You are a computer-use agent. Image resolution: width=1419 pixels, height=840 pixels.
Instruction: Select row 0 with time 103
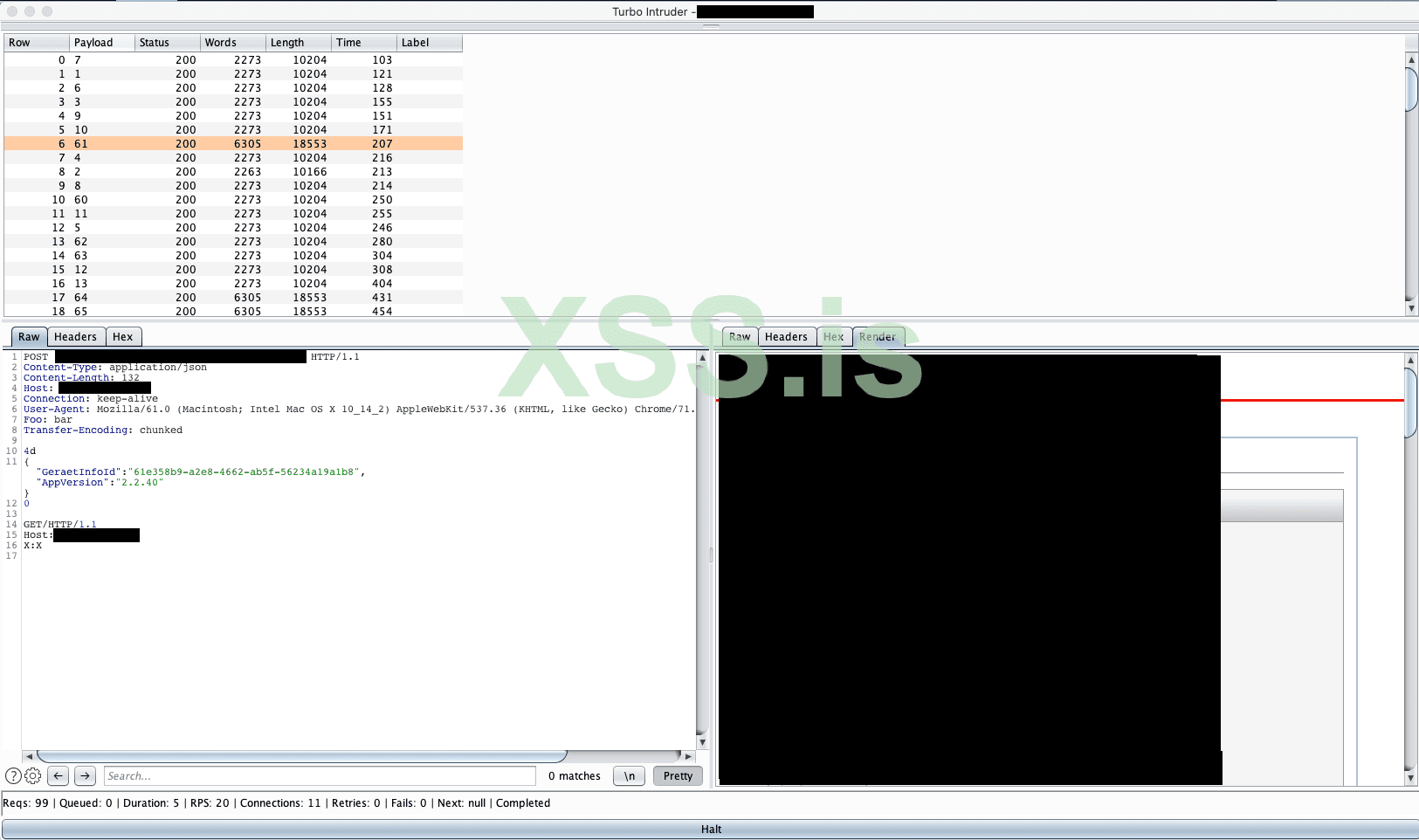tap(233, 60)
